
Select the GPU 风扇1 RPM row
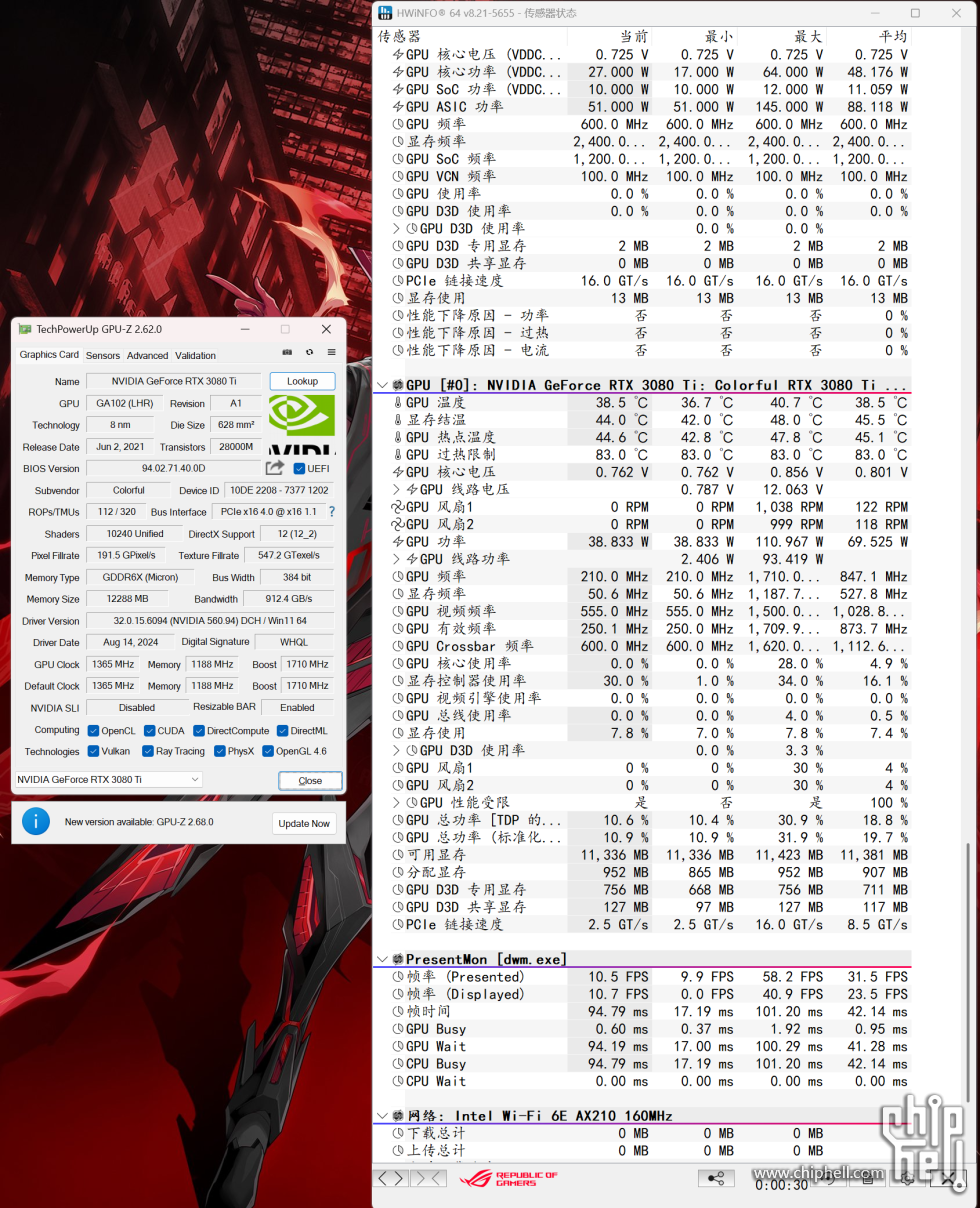point(642,507)
